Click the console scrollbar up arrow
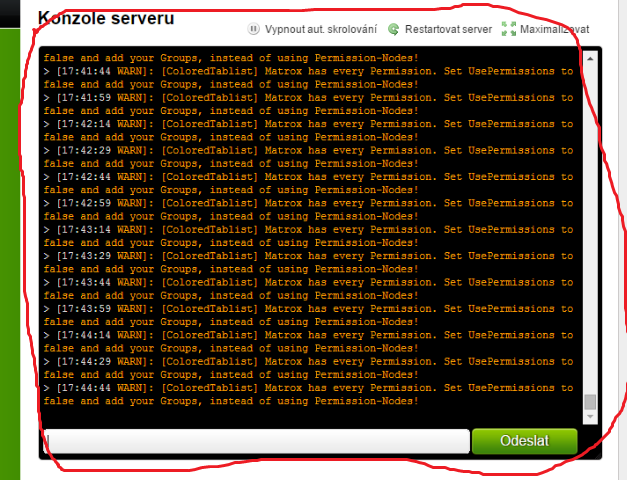The height and width of the screenshot is (480, 627). [590, 60]
